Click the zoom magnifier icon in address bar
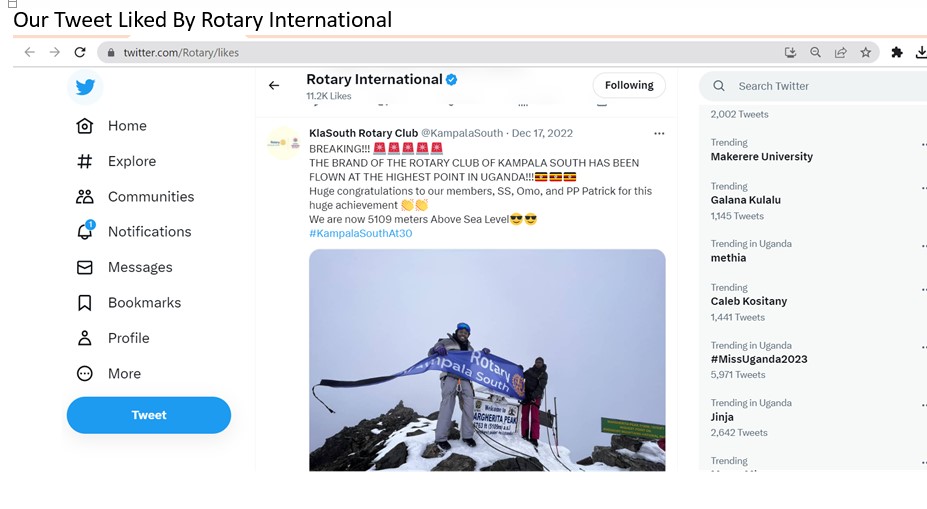Image resolution: width=927 pixels, height=509 pixels. coord(815,53)
